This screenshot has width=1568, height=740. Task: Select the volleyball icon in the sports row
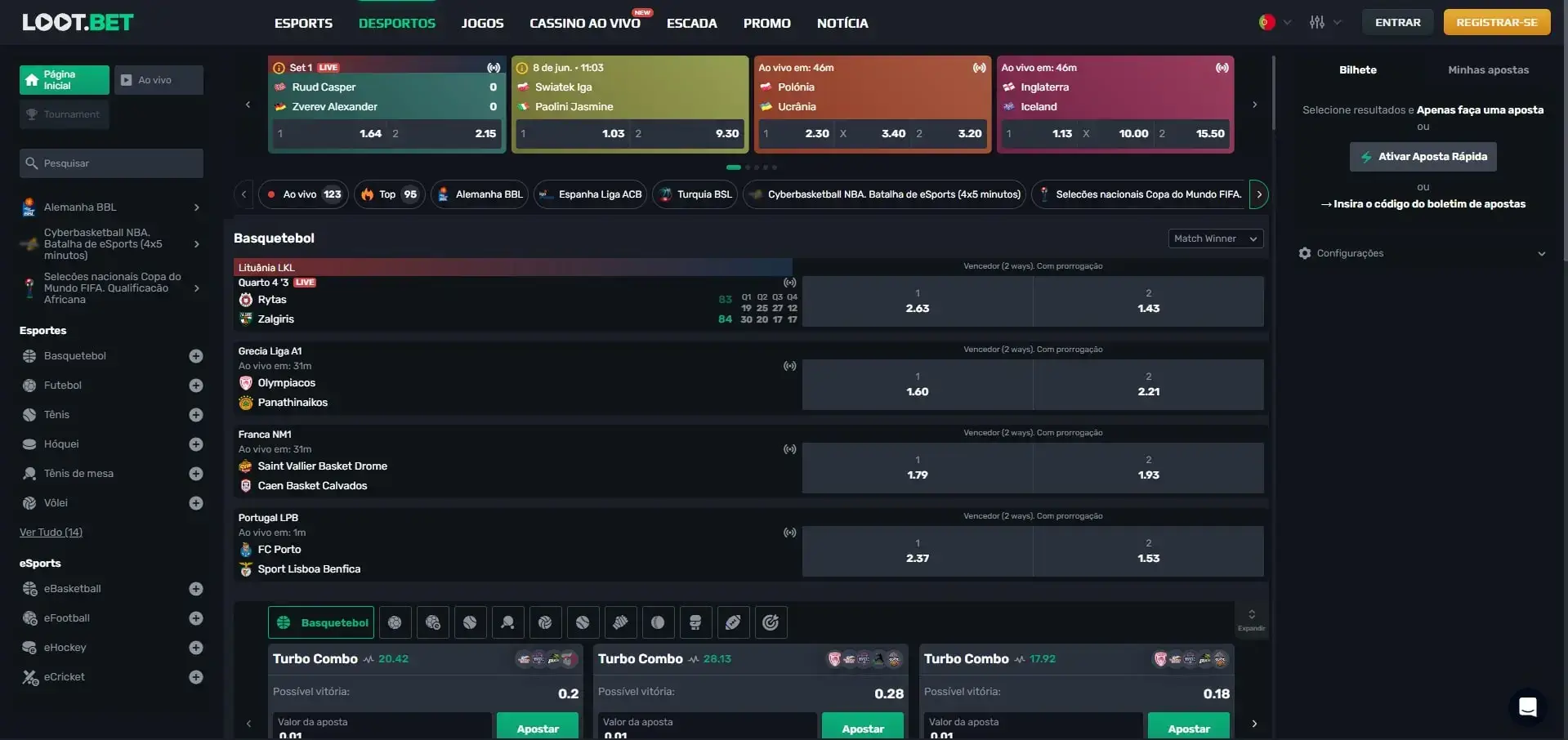[544, 622]
